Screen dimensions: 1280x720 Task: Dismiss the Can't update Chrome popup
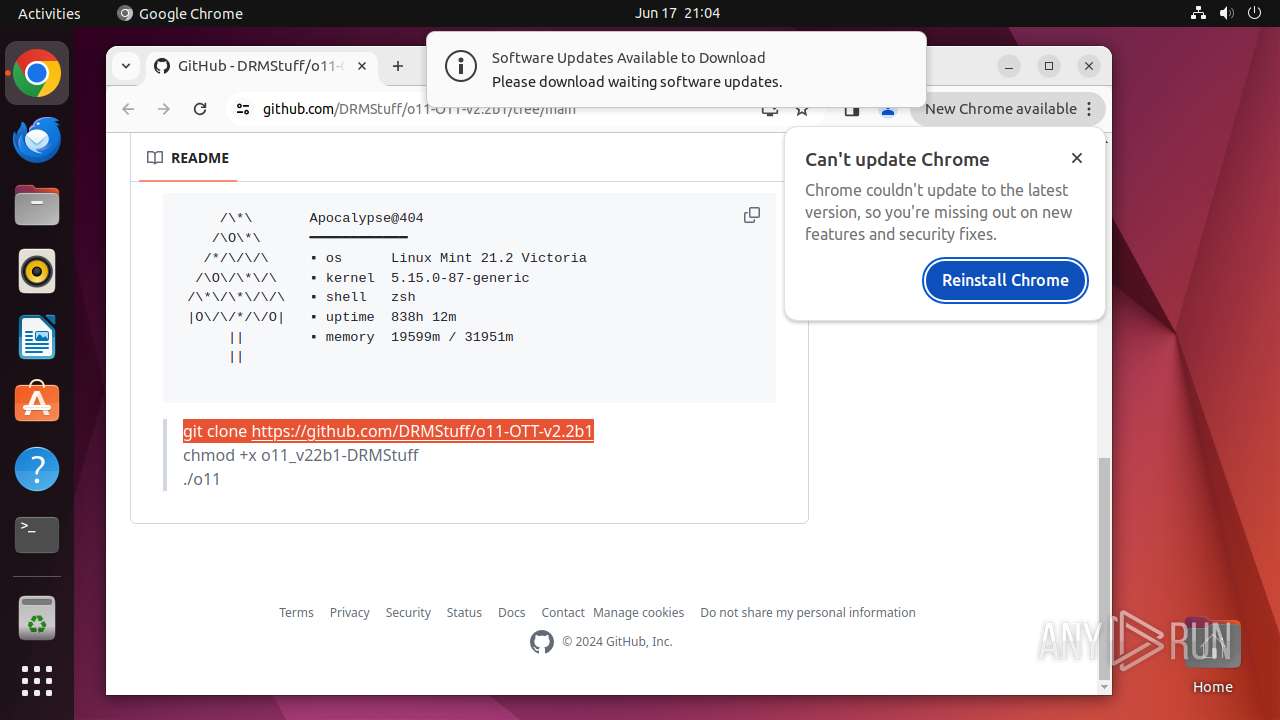pos(1077,158)
